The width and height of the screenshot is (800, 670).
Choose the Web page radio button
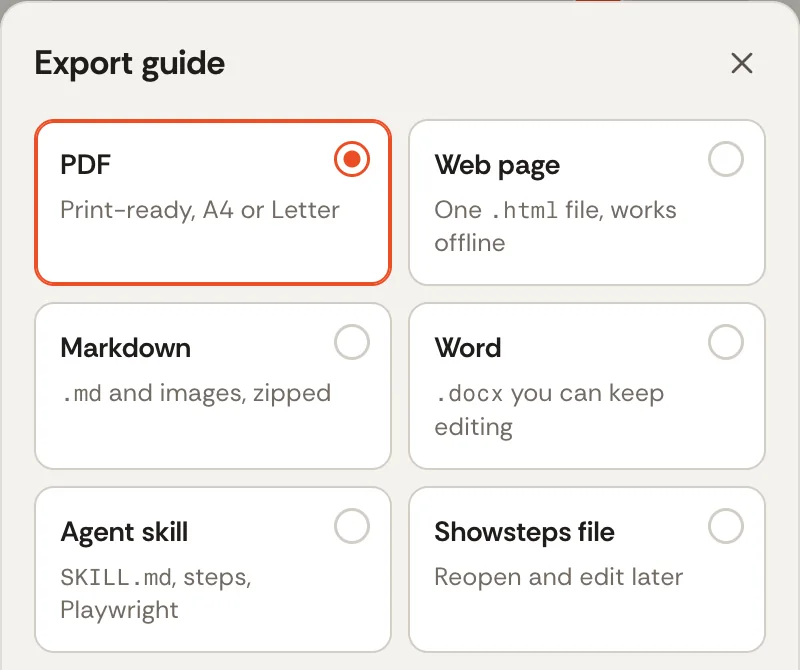click(x=726, y=159)
